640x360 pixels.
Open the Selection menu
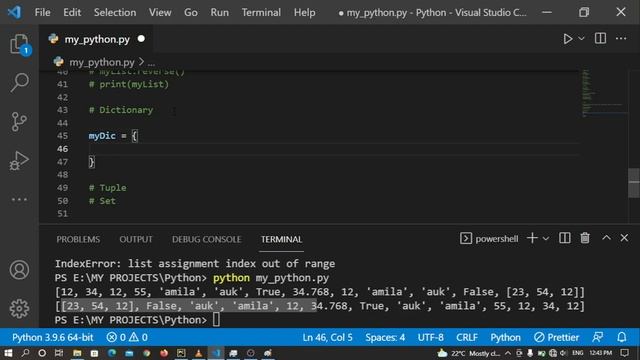[x=115, y=12]
